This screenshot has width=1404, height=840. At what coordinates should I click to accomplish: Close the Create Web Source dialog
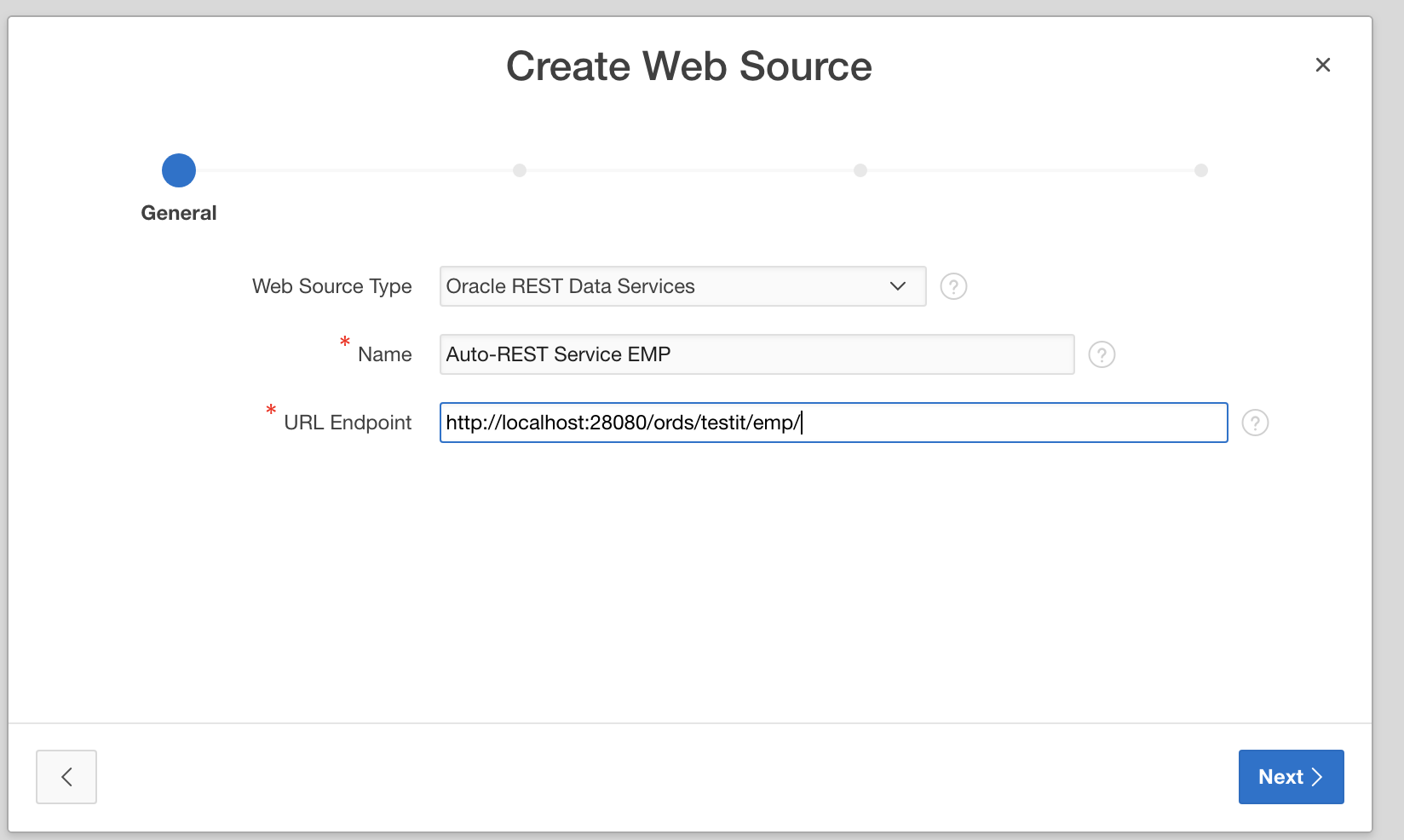coord(1322,65)
